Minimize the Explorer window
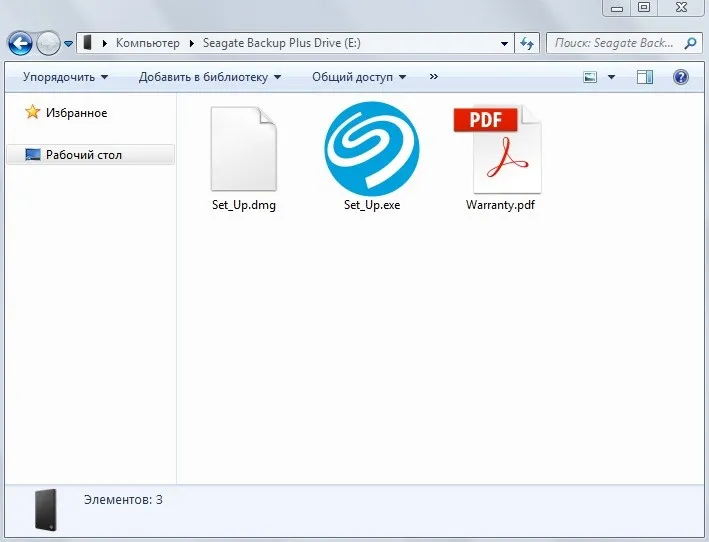The width and height of the screenshot is (709, 542). [617, 8]
